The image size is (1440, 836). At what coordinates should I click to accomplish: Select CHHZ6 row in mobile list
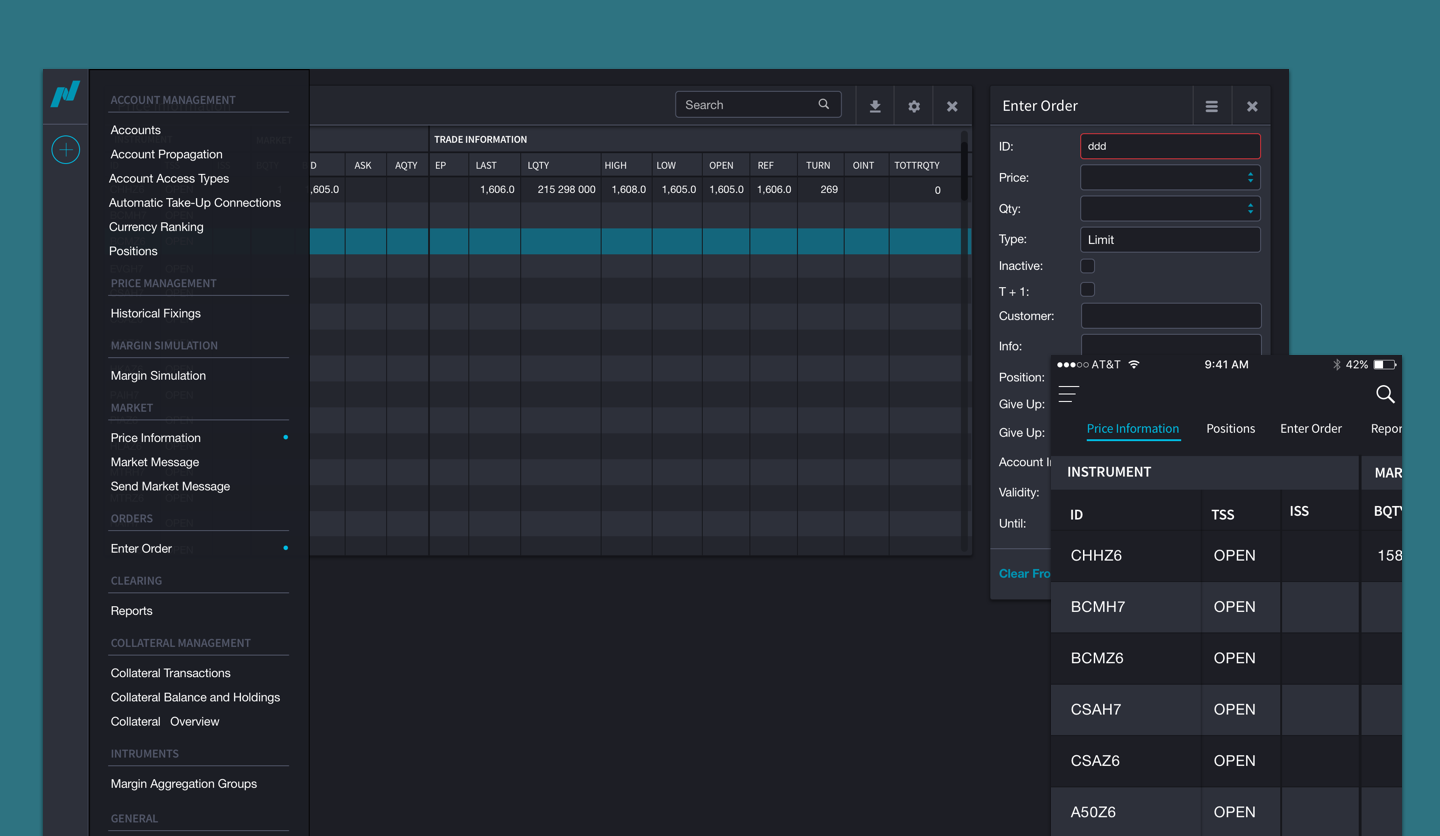pyautogui.click(x=1226, y=555)
